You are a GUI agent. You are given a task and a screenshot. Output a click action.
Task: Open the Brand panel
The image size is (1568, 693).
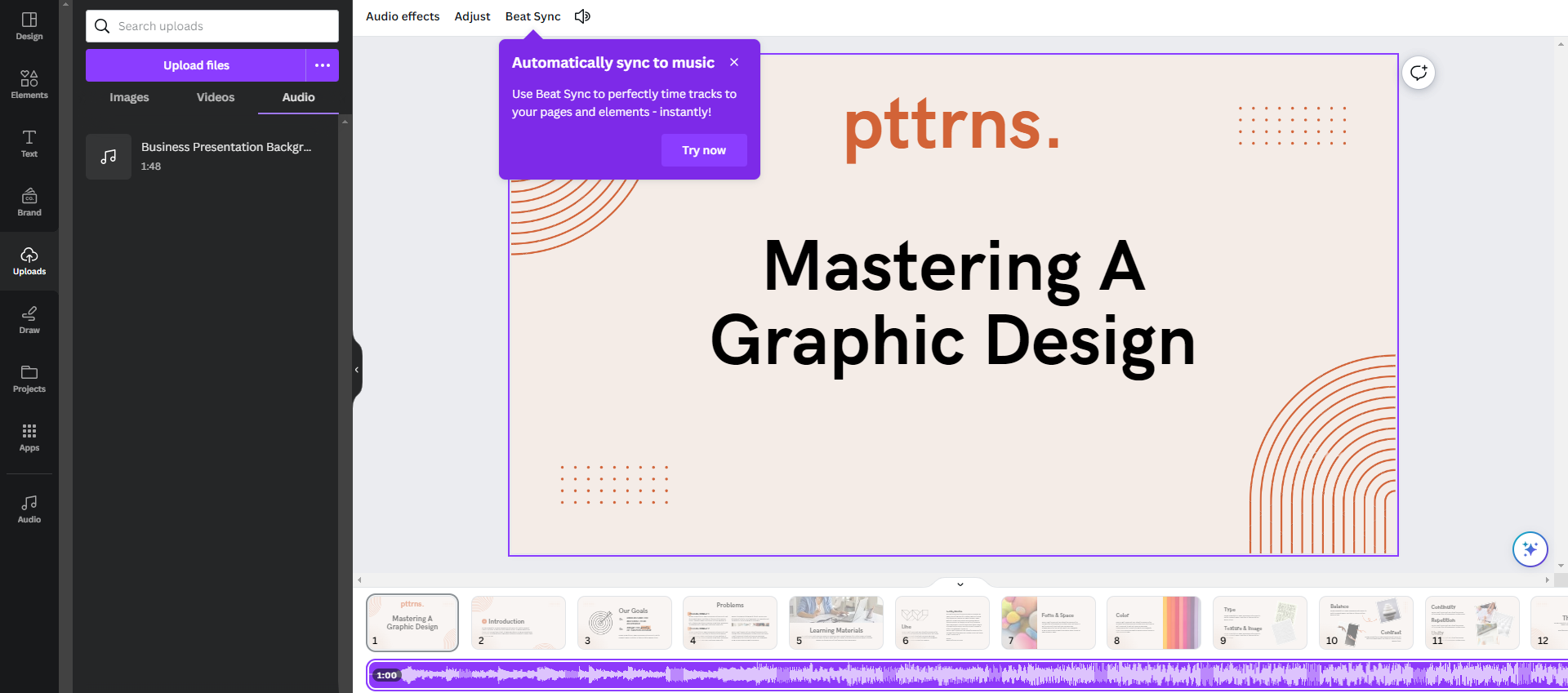[29, 202]
